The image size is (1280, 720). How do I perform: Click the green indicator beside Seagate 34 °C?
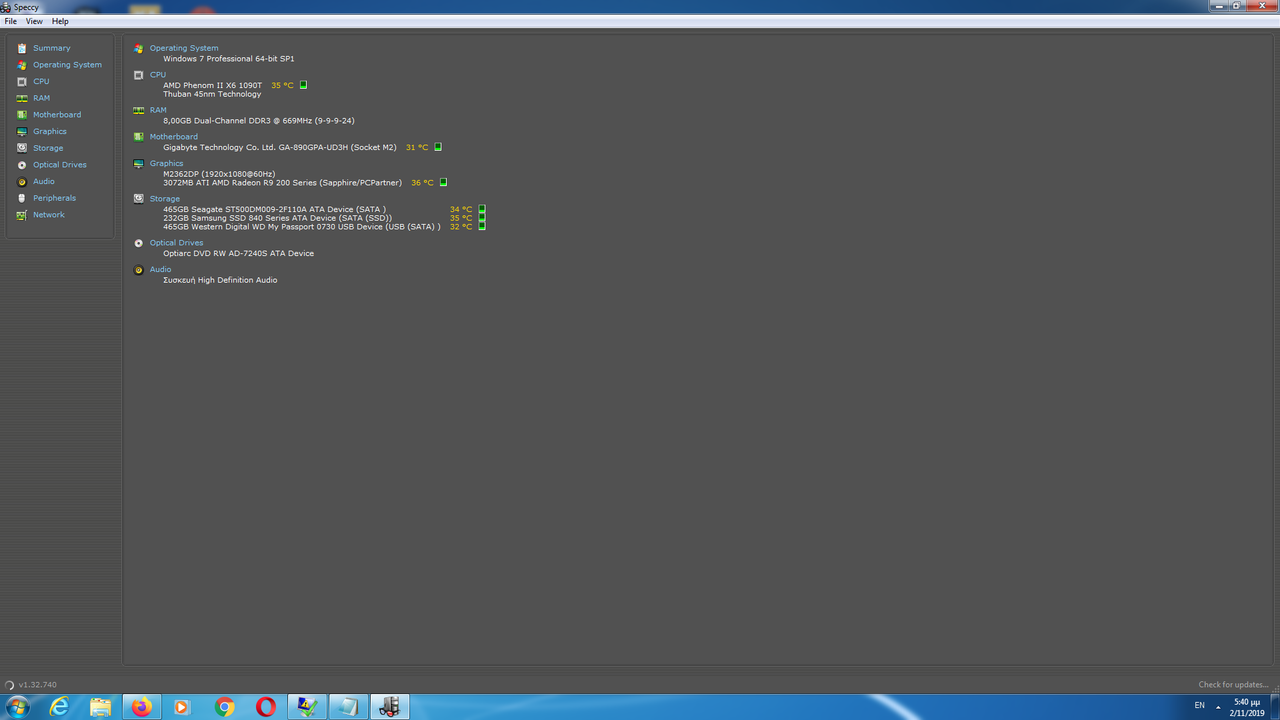click(482, 209)
